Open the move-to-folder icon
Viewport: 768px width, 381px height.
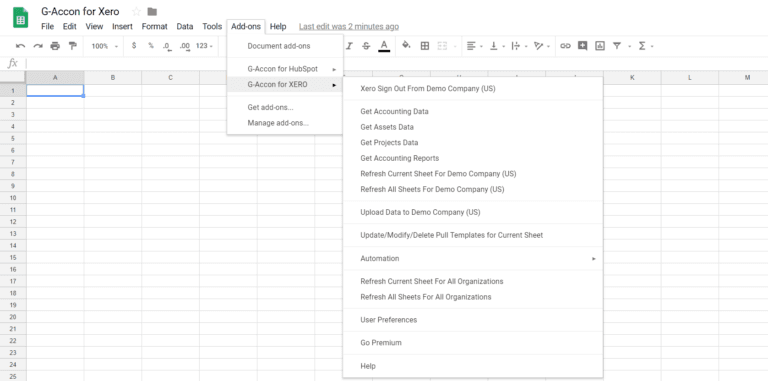coord(152,11)
